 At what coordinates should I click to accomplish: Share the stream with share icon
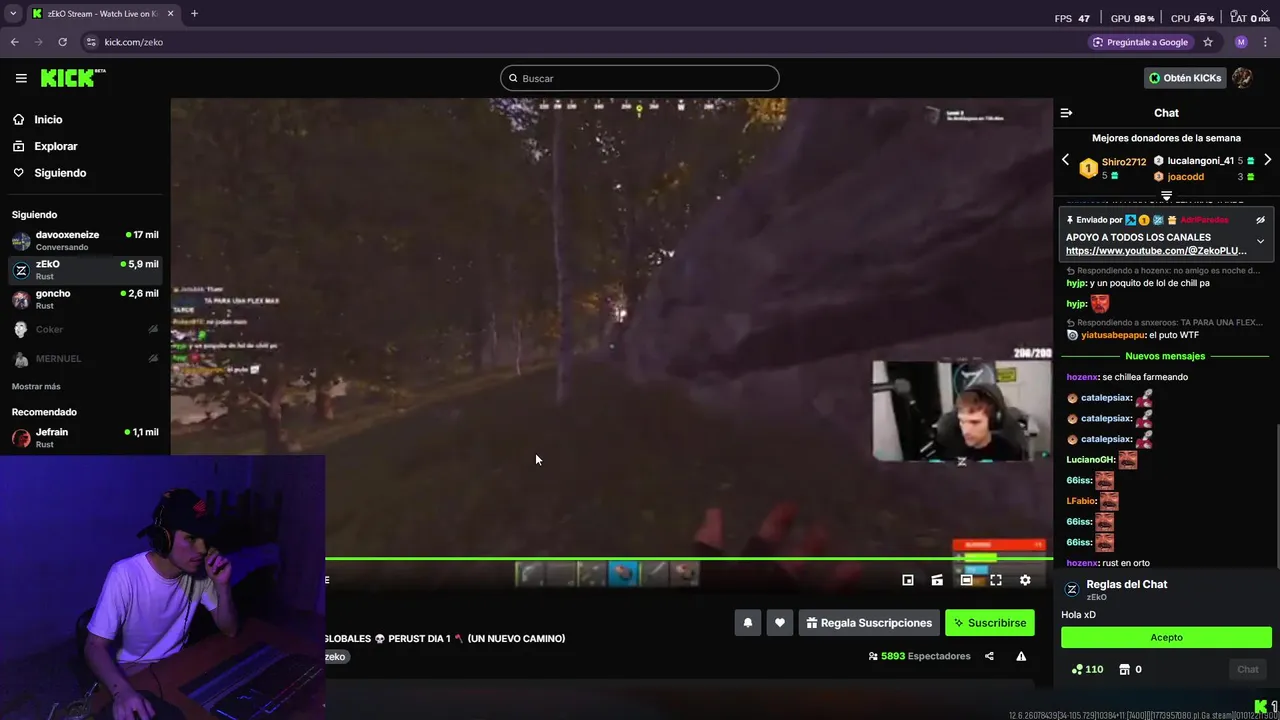pyautogui.click(x=989, y=656)
